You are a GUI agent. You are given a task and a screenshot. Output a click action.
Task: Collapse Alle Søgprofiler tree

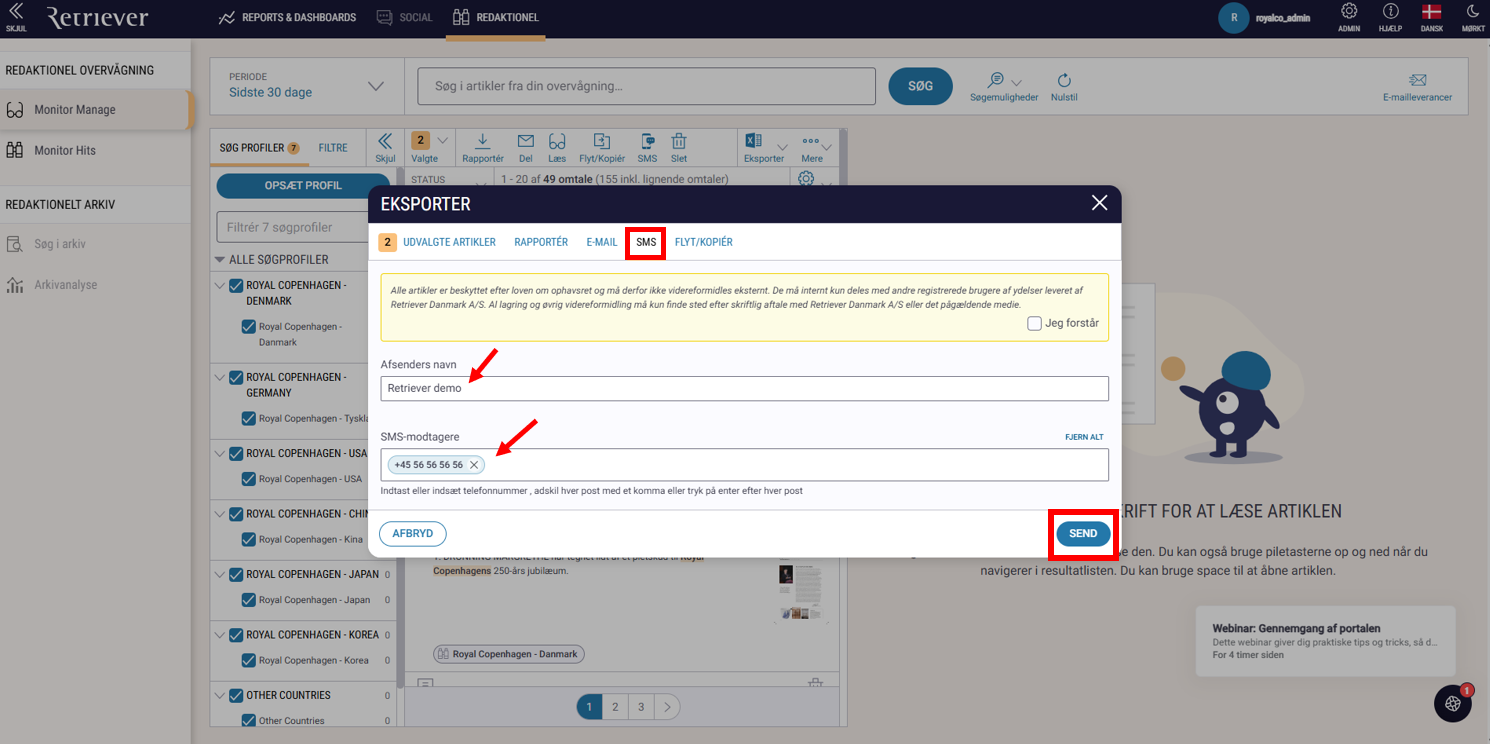(220, 260)
